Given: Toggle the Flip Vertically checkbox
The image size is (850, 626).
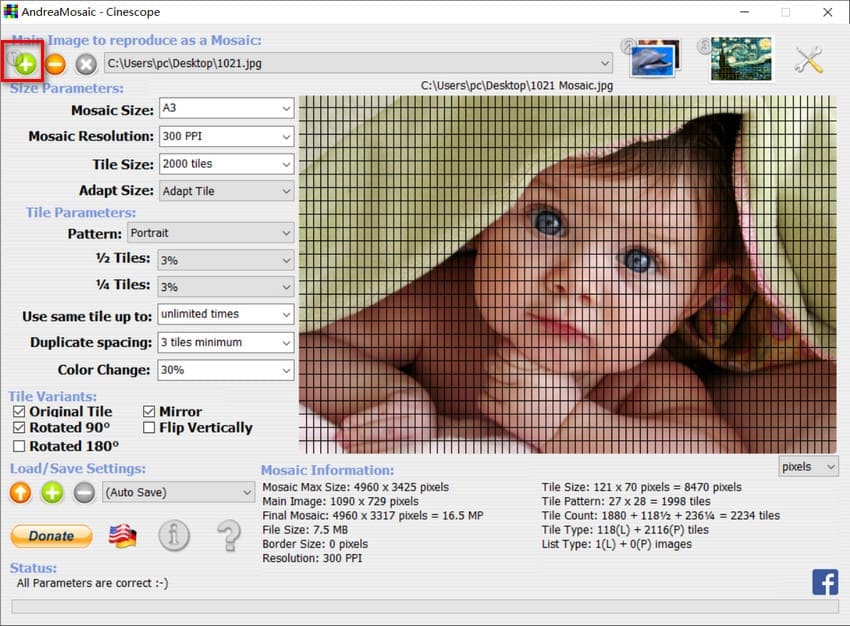Looking at the screenshot, I should 149,428.
